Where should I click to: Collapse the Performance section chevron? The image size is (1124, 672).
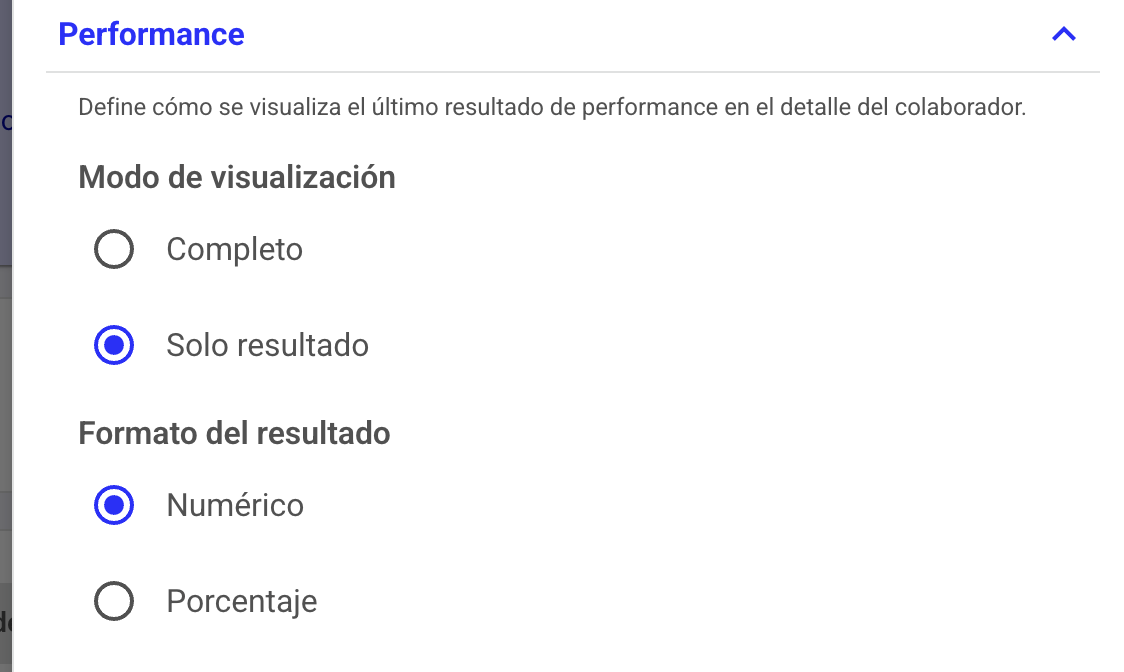[x=1063, y=35]
